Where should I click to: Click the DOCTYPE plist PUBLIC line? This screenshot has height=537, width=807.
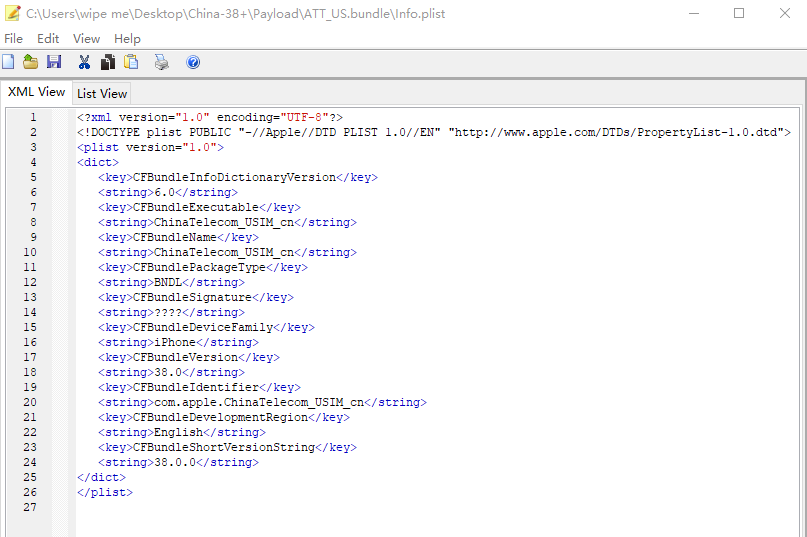pos(434,132)
